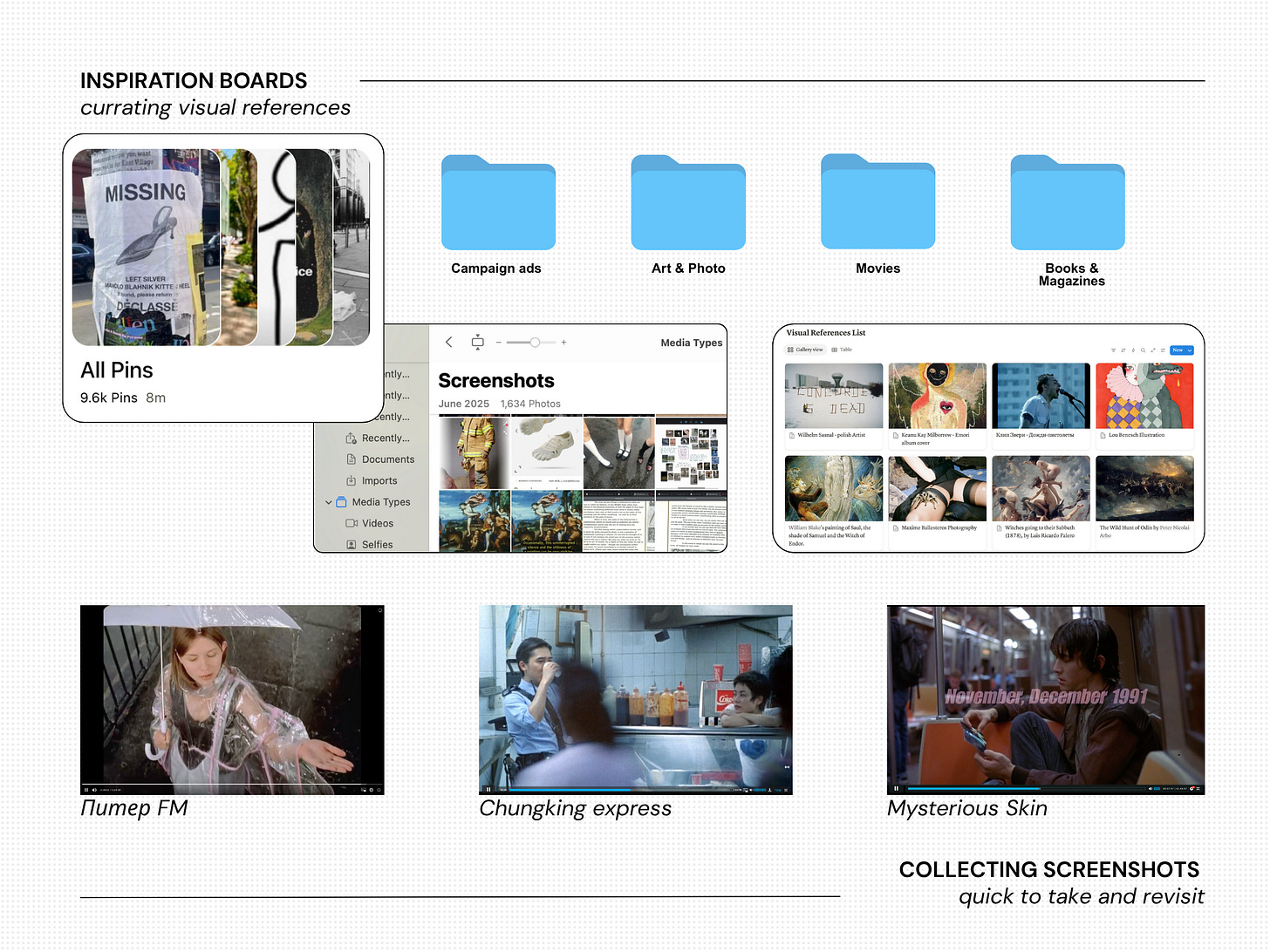Click the 1,634 Photos count text
Image resolution: width=1270 pixels, height=952 pixels.
point(530,404)
